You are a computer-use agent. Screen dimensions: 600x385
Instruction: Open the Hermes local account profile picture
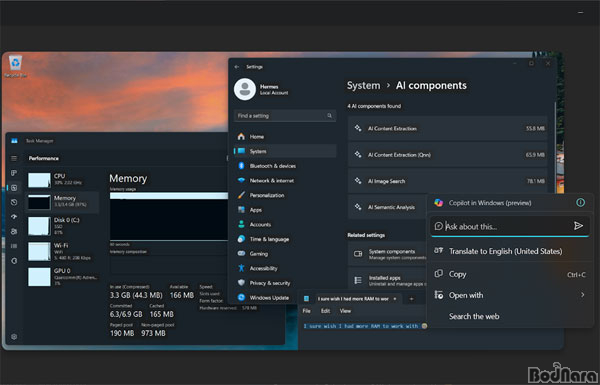[x=245, y=89]
